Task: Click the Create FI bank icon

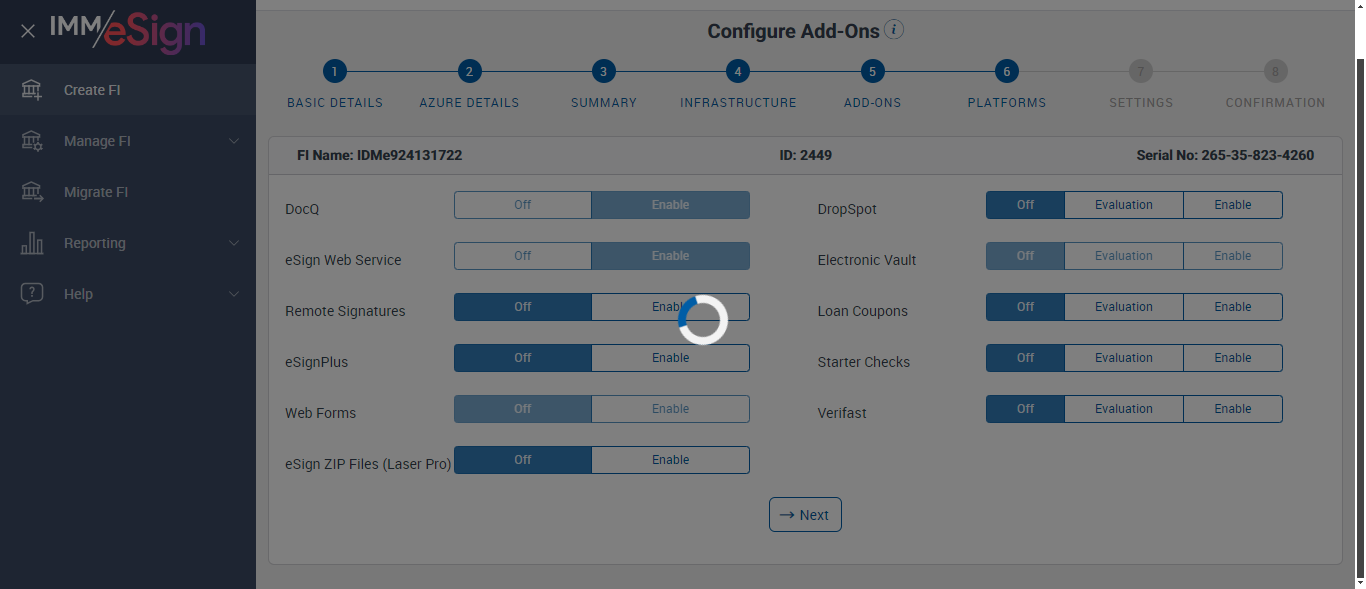Action: [32, 90]
